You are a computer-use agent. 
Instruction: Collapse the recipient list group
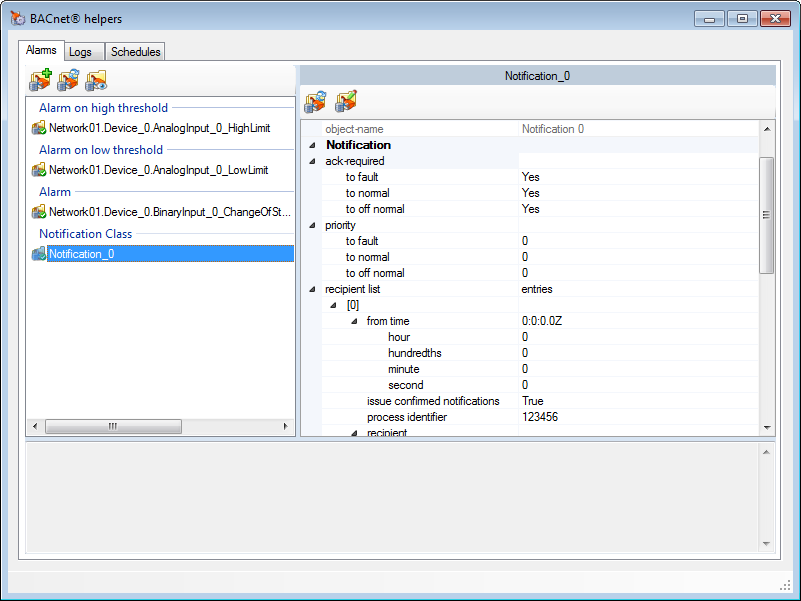pyautogui.click(x=313, y=289)
